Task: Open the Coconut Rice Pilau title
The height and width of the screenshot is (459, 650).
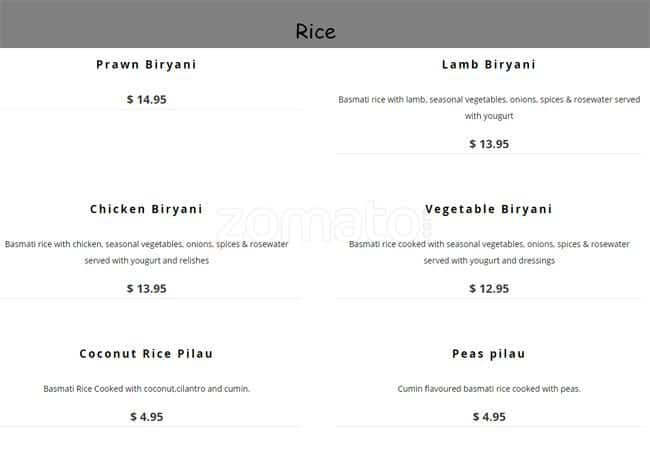Action: [146, 354]
